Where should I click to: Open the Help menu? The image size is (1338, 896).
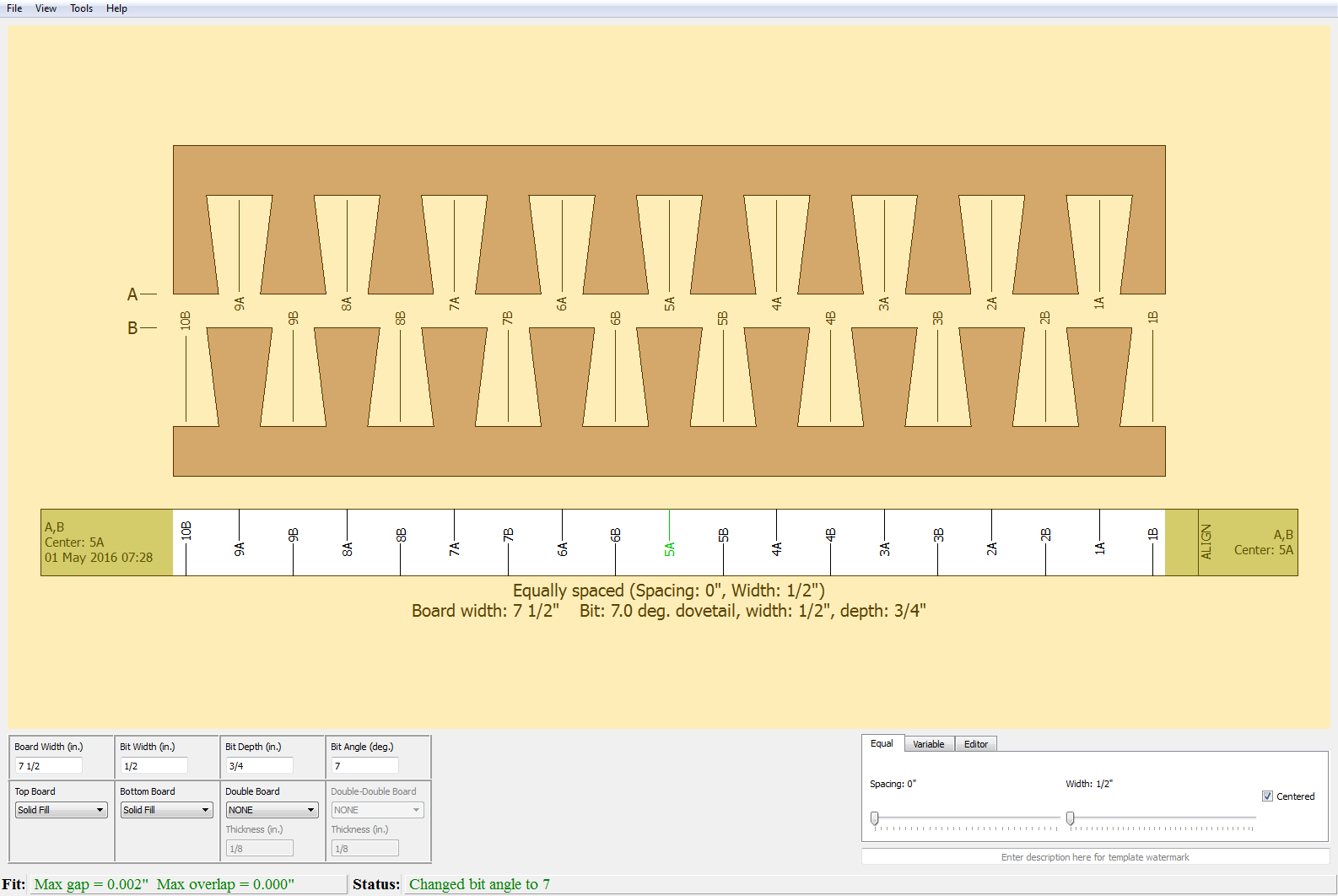116,8
